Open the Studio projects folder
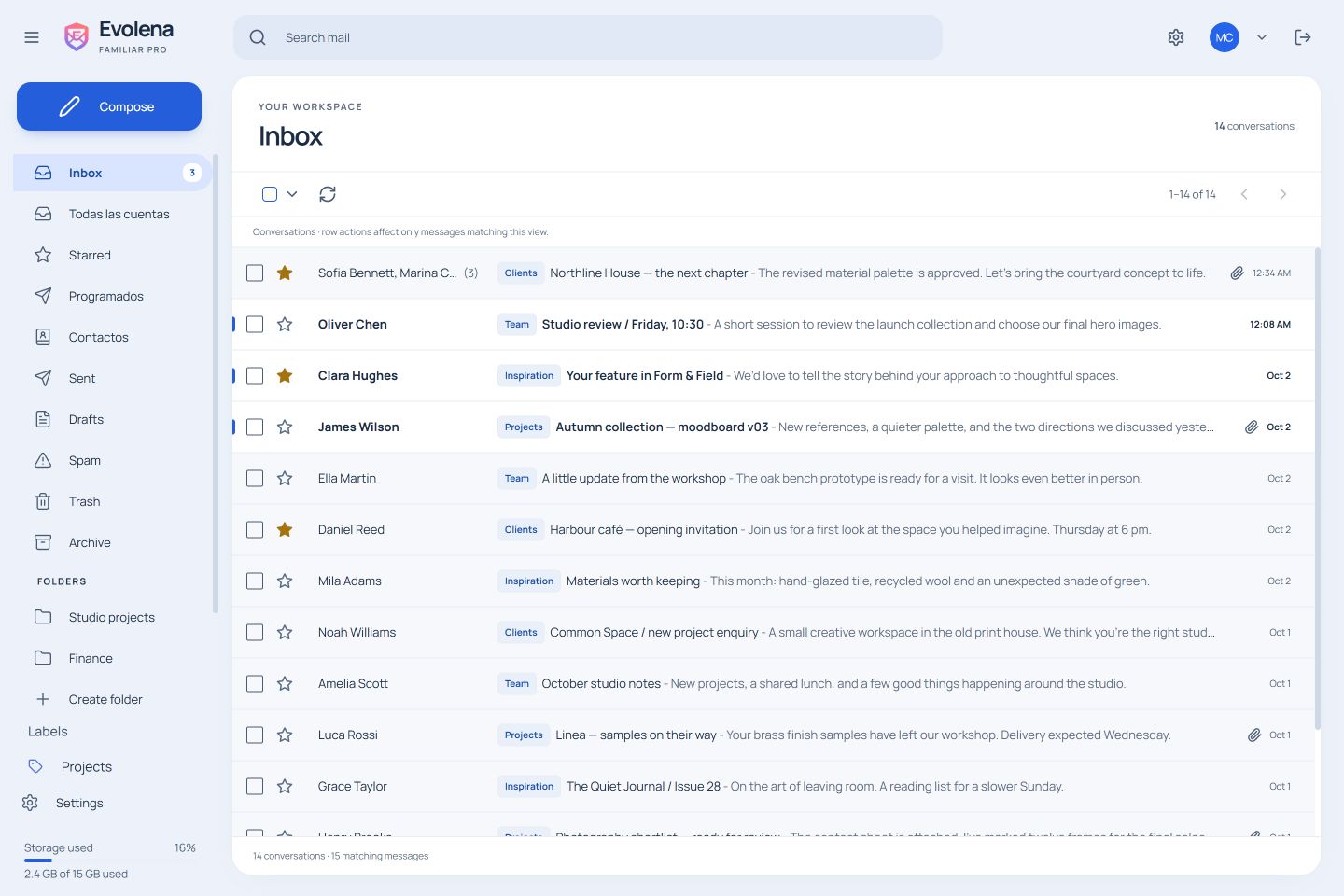The width and height of the screenshot is (1344, 896). (x=112, y=617)
